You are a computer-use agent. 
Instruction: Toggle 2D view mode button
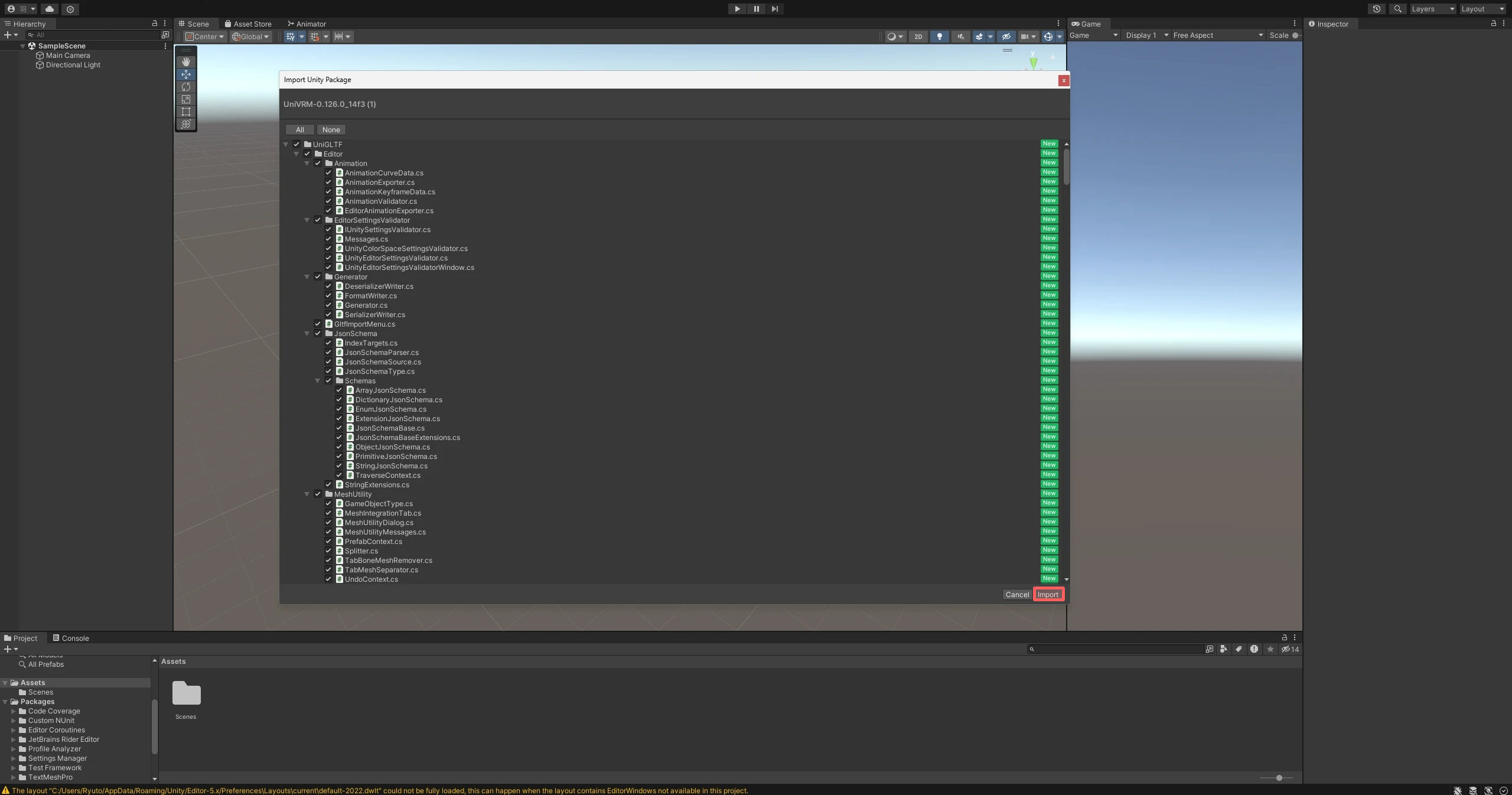point(918,37)
